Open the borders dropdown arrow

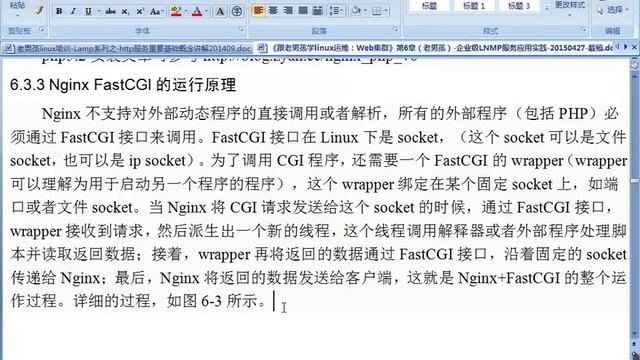(x=386, y=10)
